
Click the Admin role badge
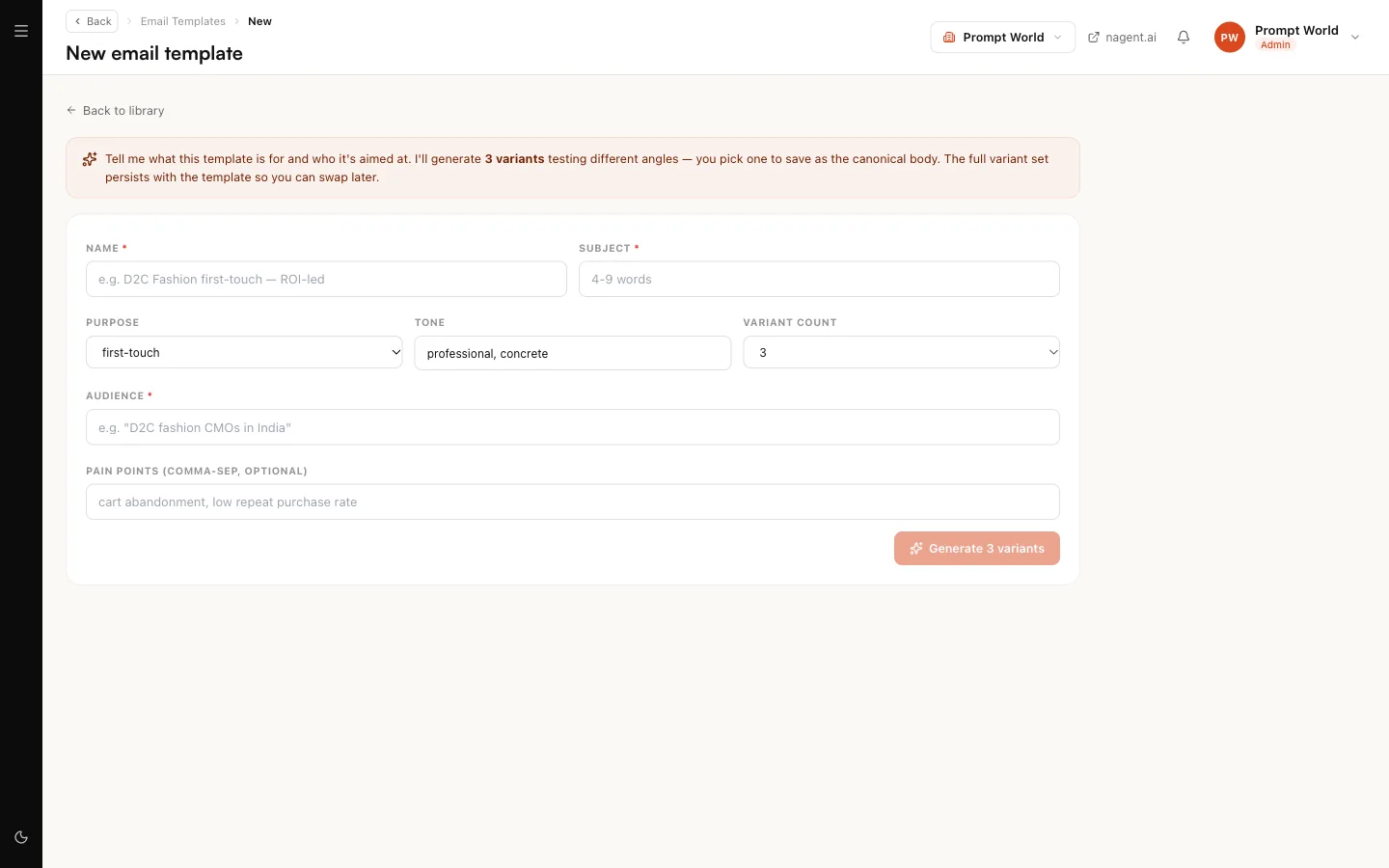[x=1275, y=45]
